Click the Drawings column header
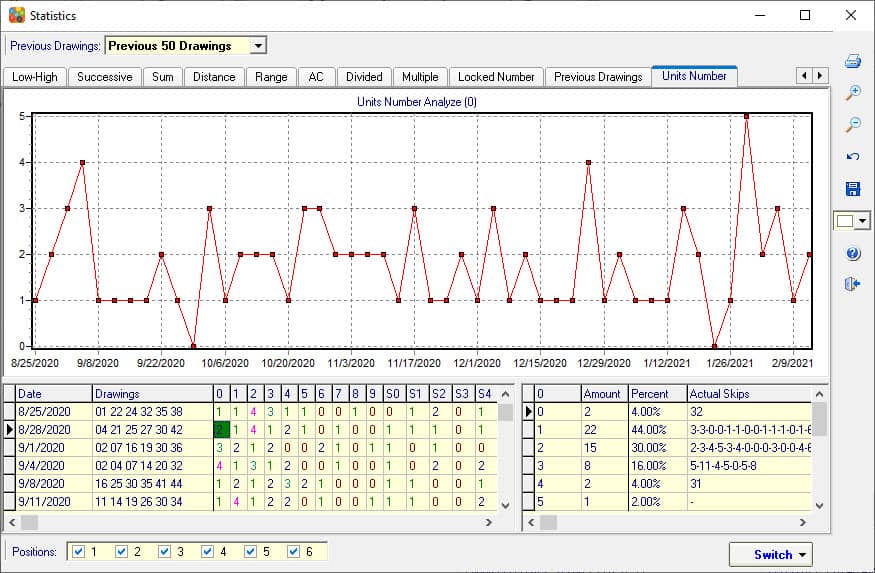This screenshot has height=573, width=875. pyautogui.click(x=152, y=394)
